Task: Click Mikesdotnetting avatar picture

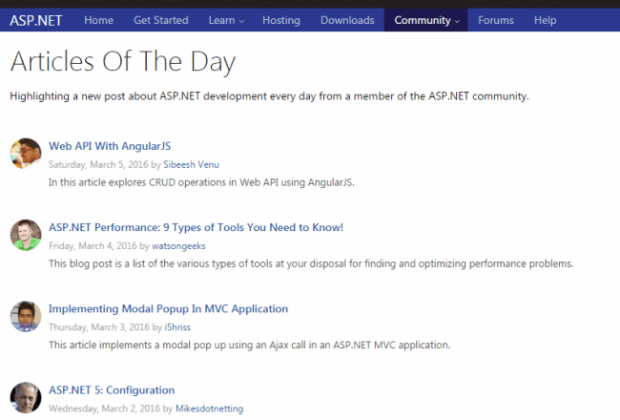Action: tap(26, 397)
